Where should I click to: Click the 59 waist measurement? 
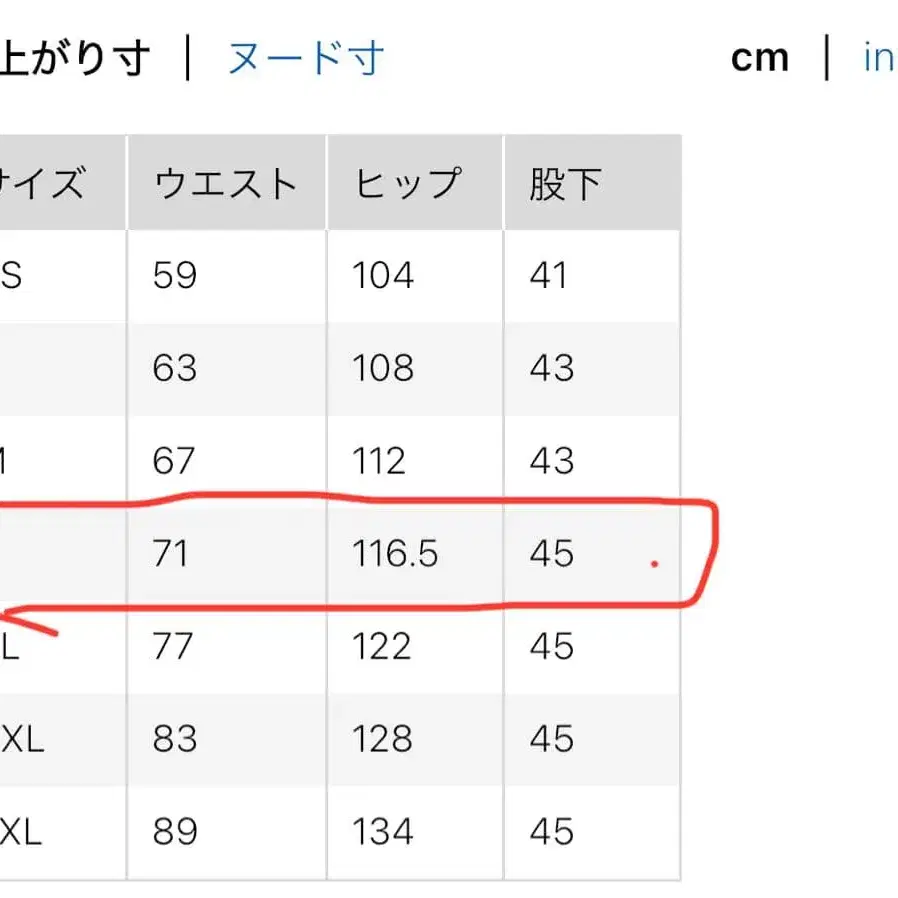(171, 275)
